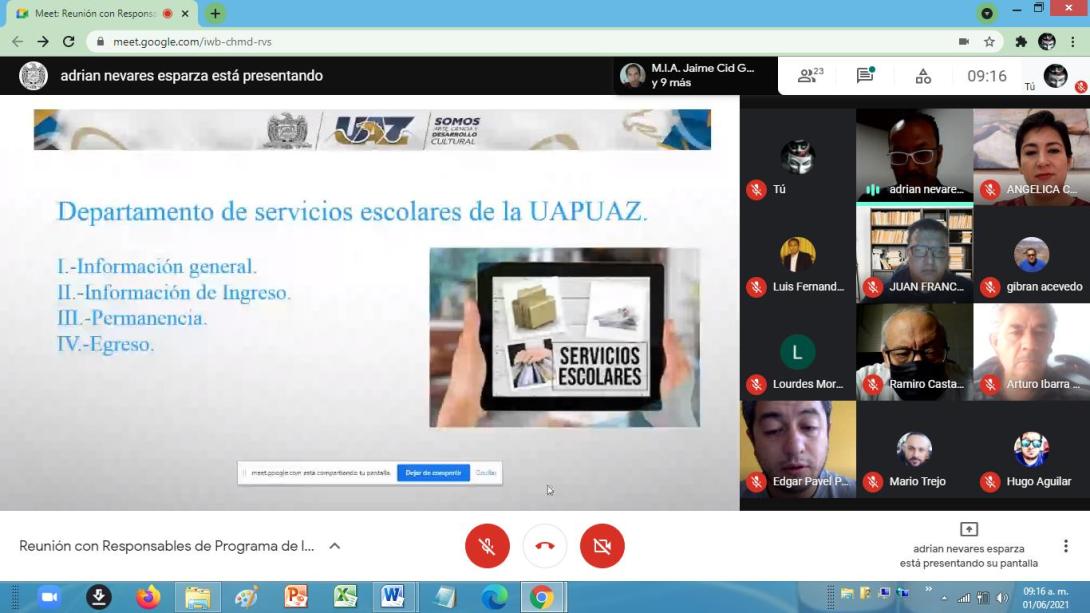Expand meeting details chevron beside meeting name
This screenshot has height=613, width=1090.
pos(335,546)
